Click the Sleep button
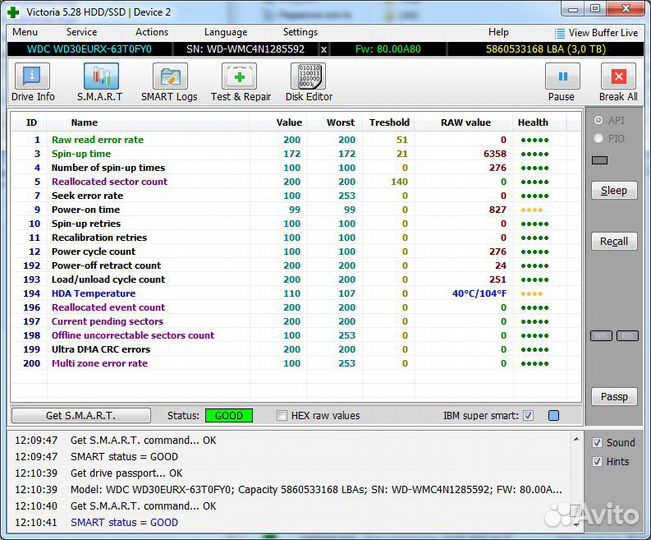The height and width of the screenshot is (540, 651). point(614,191)
